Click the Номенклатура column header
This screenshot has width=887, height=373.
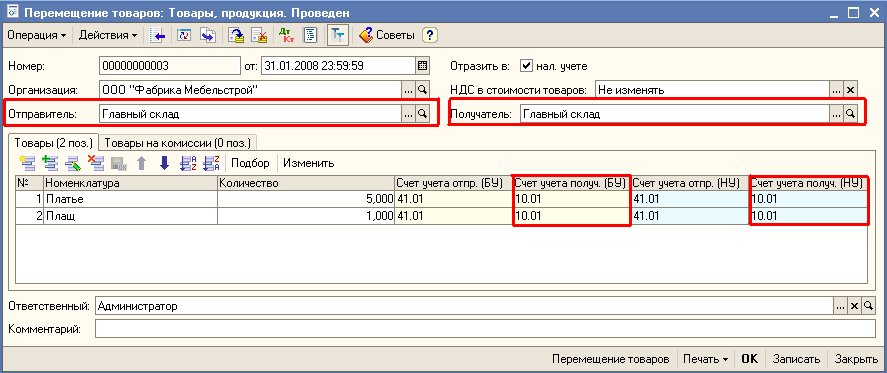point(130,183)
